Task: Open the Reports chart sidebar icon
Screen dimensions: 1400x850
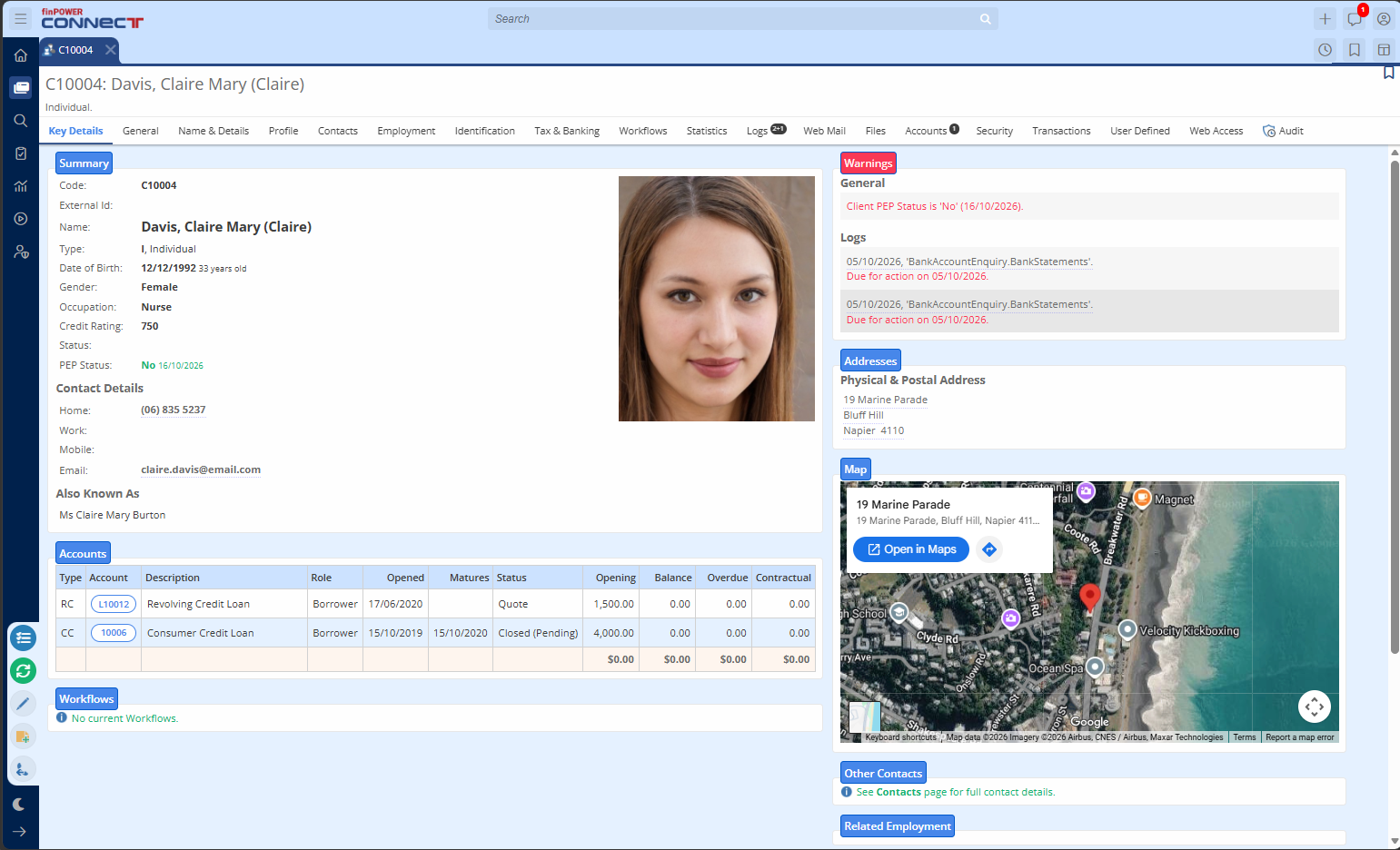Action: pyautogui.click(x=21, y=186)
